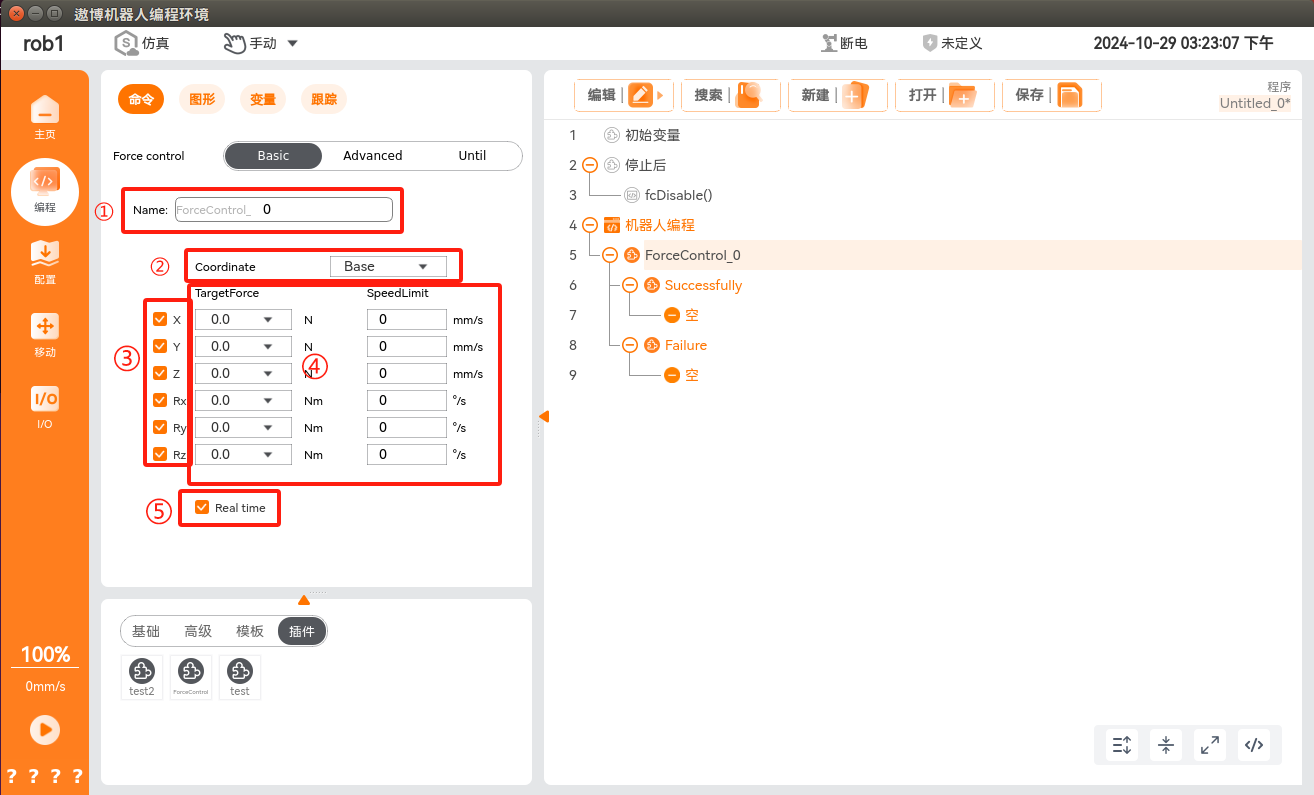Image resolution: width=1314 pixels, height=795 pixels.
Task: Uncheck the X axis checkbox
Action: click(x=160, y=319)
